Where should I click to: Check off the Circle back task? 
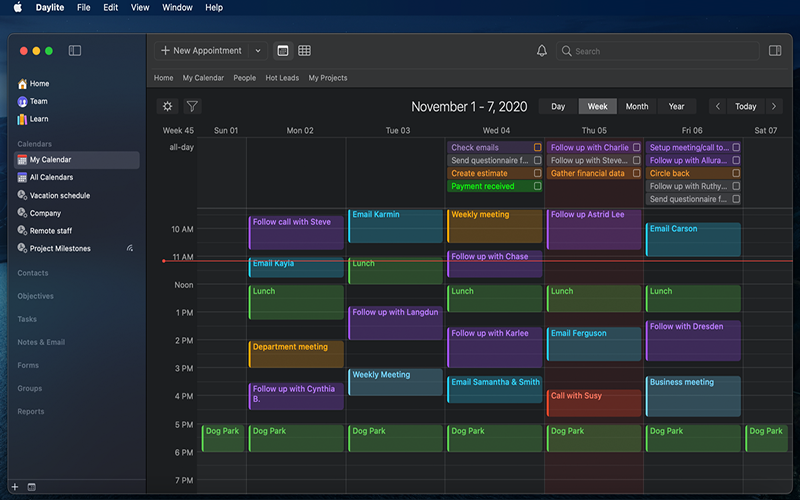pos(736,173)
